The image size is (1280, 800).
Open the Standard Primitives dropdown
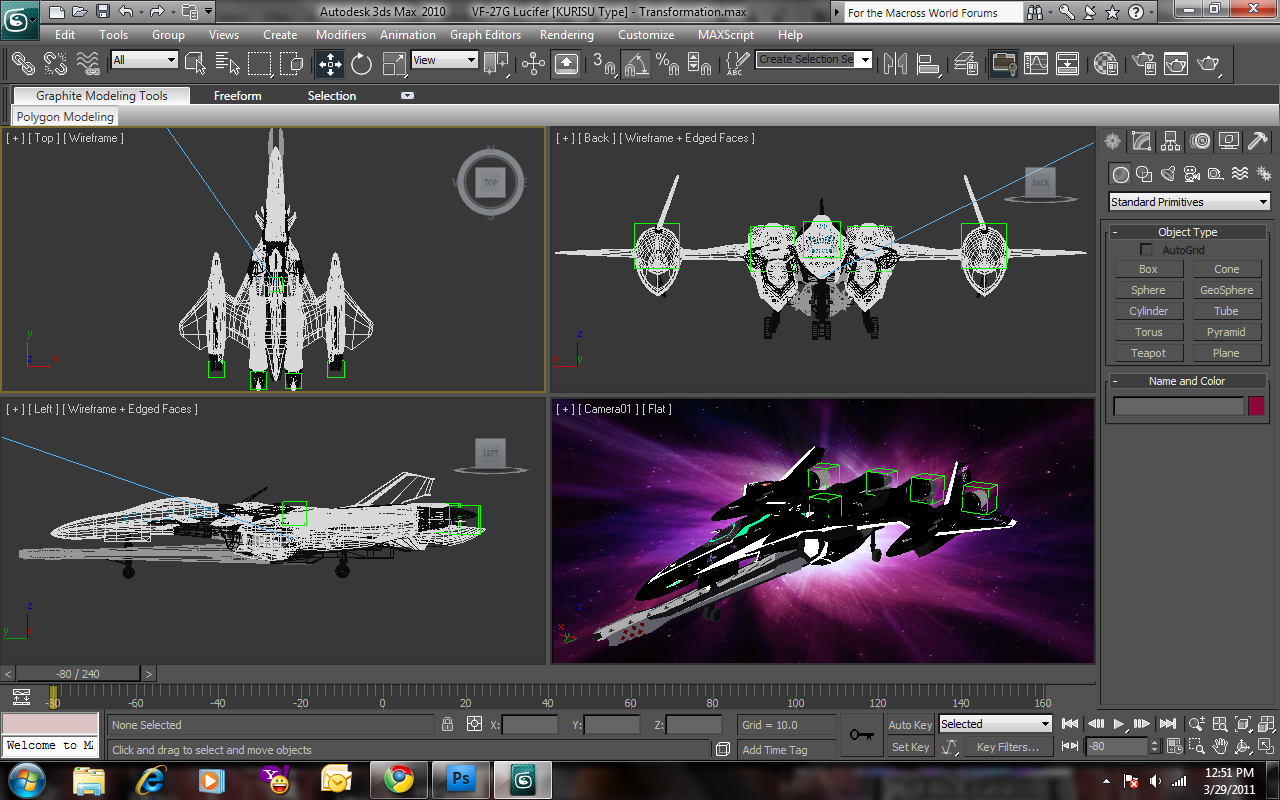click(x=1189, y=202)
